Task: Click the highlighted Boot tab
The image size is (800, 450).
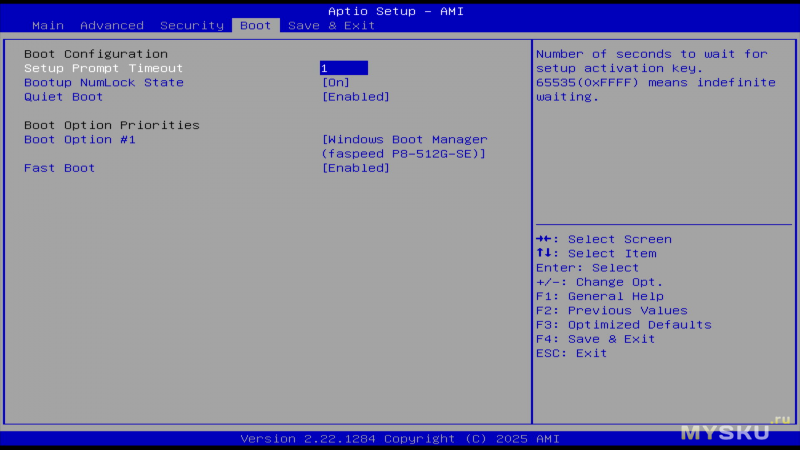Action: pyautogui.click(x=255, y=25)
